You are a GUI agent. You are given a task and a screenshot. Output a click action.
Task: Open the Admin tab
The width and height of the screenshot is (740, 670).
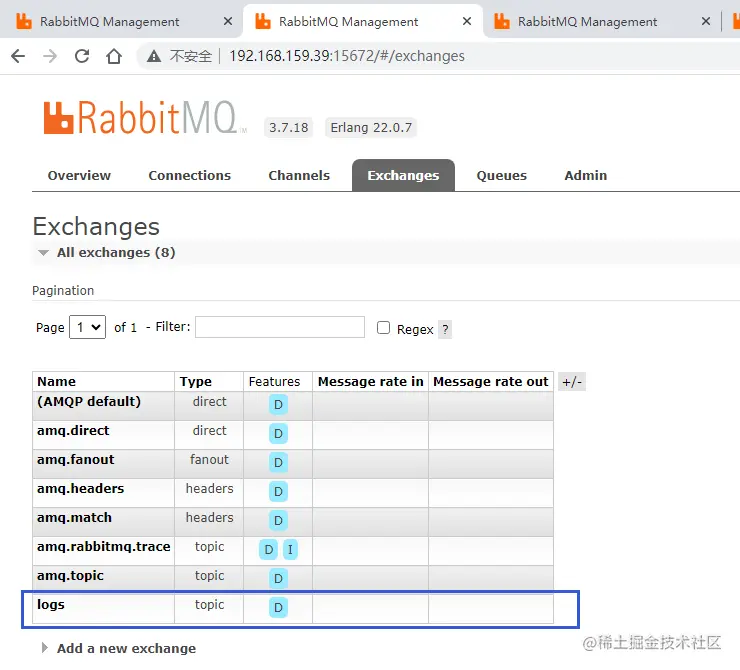pos(586,176)
